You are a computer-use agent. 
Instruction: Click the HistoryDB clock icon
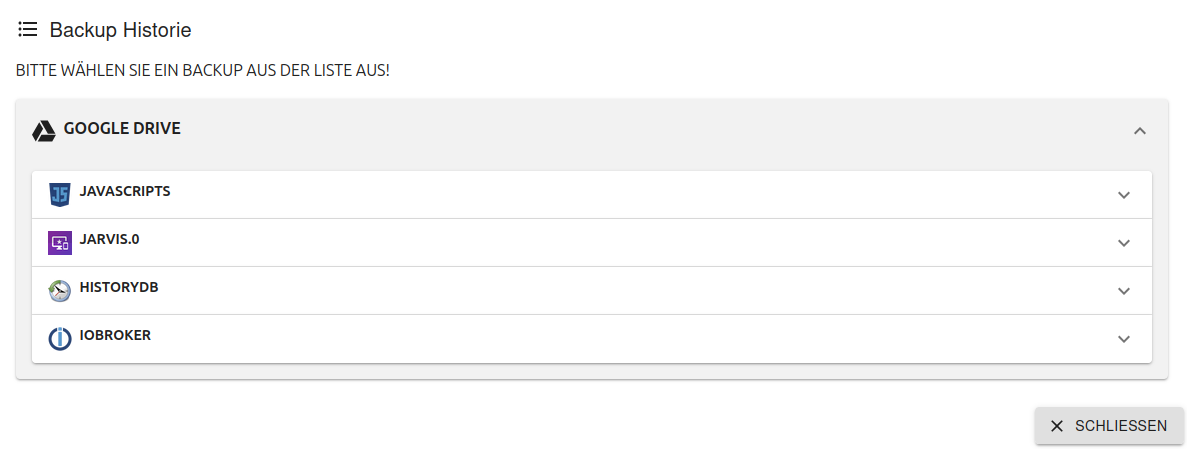60,291
